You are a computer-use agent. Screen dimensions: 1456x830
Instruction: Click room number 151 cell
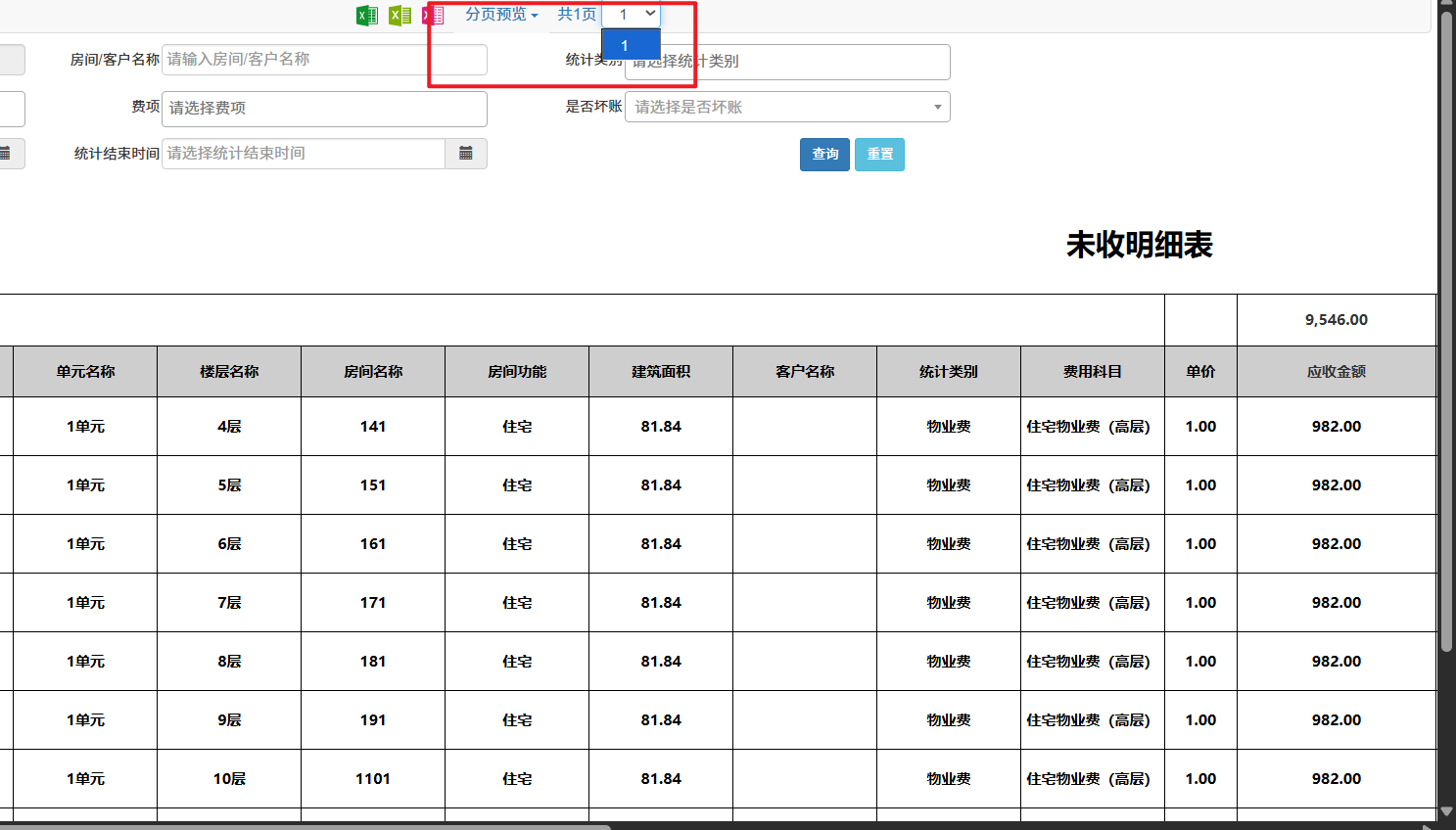373,485
